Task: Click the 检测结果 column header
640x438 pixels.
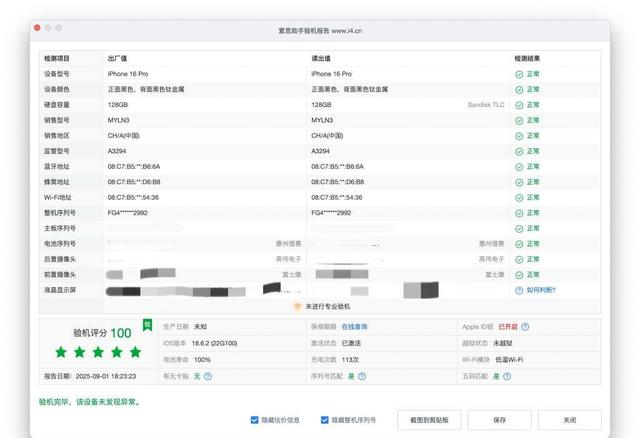Action: [x=527, y=58]
